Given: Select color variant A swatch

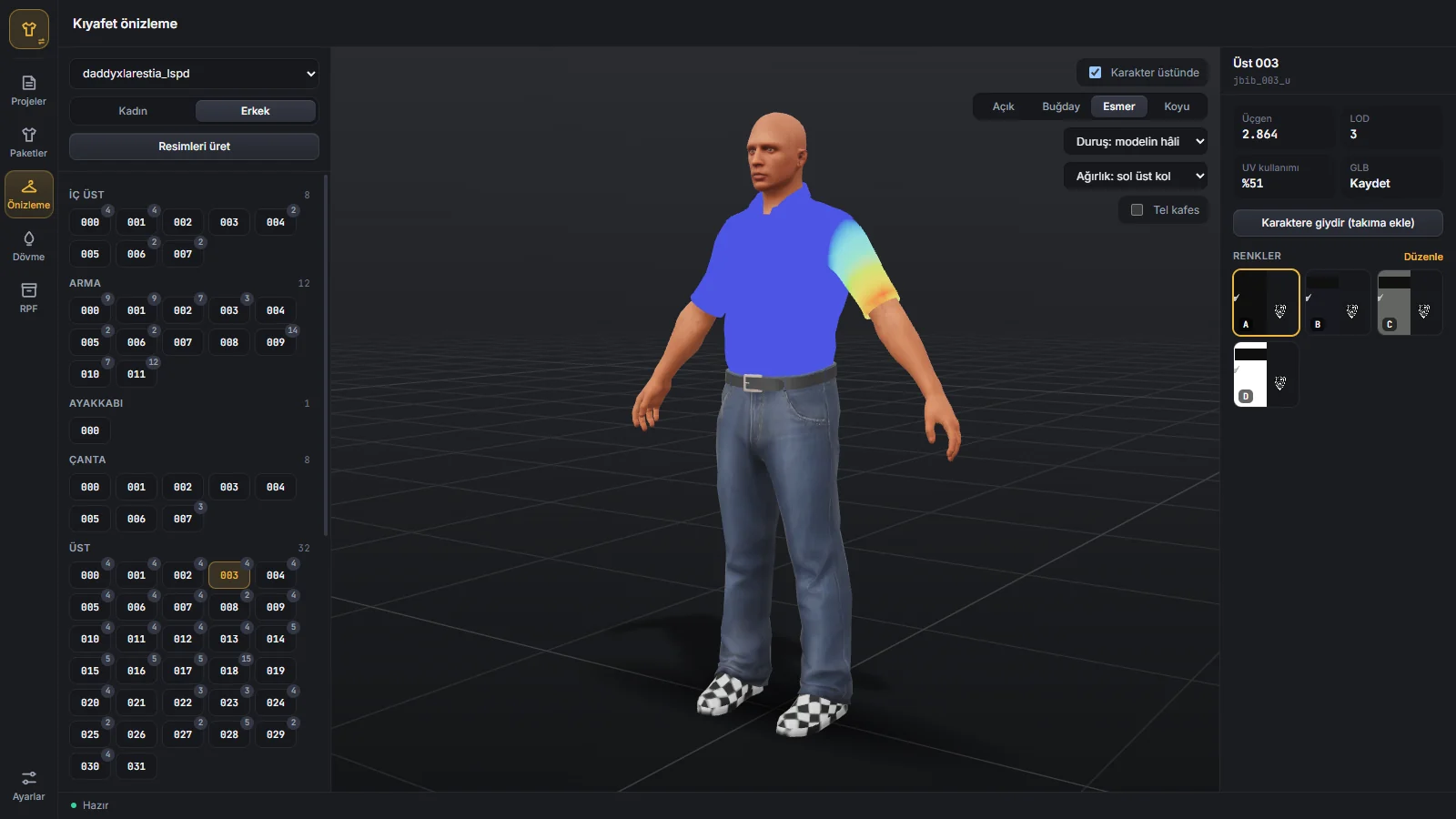Looking at the screenshot, I should click(1266, 302).
